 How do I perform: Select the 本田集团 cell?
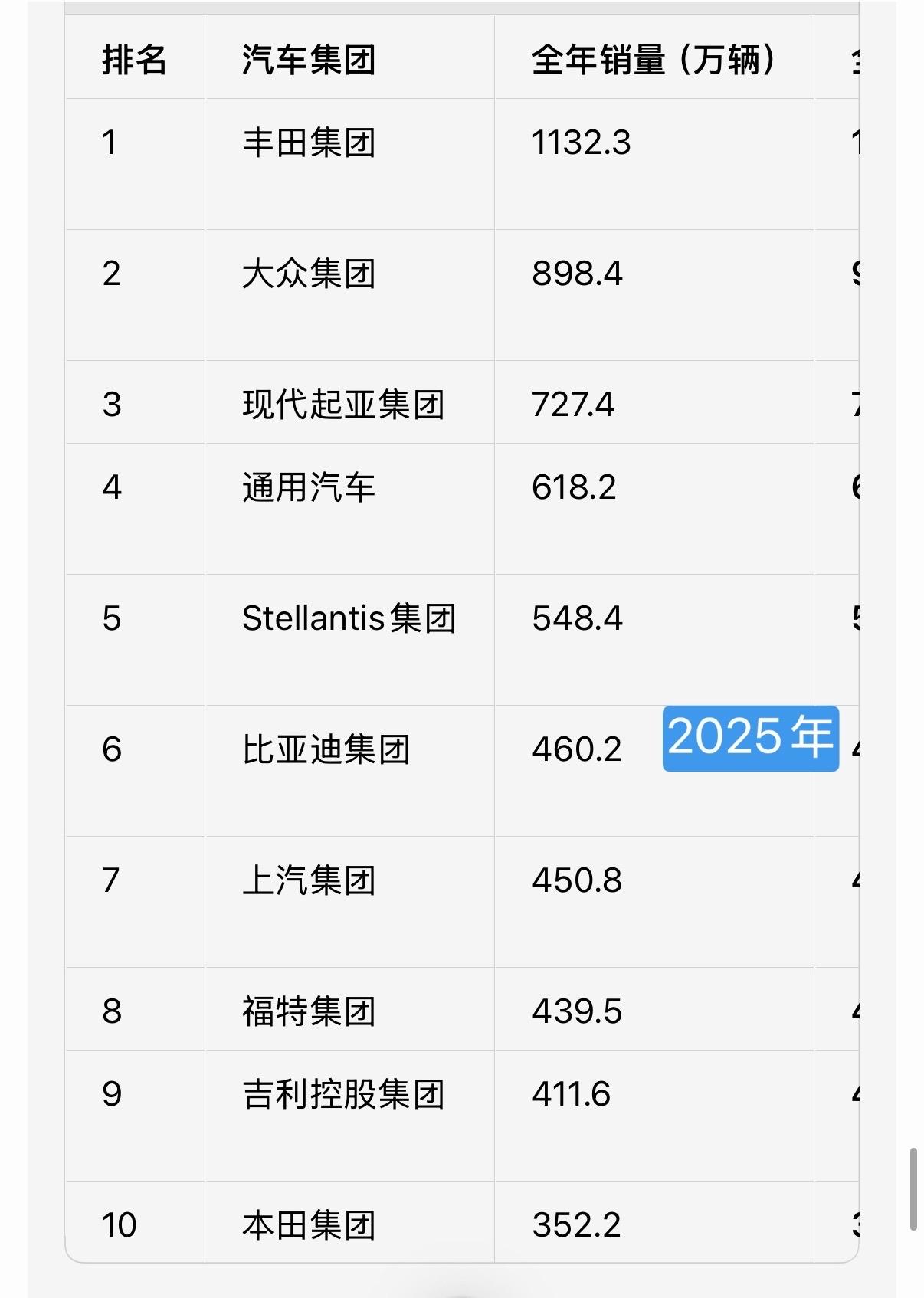[x=349, y=1222]
